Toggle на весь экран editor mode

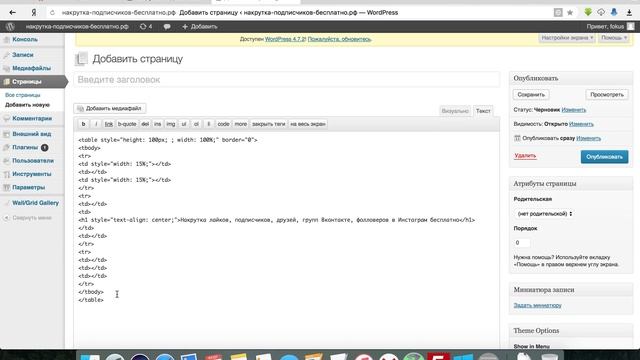(308, 124)
